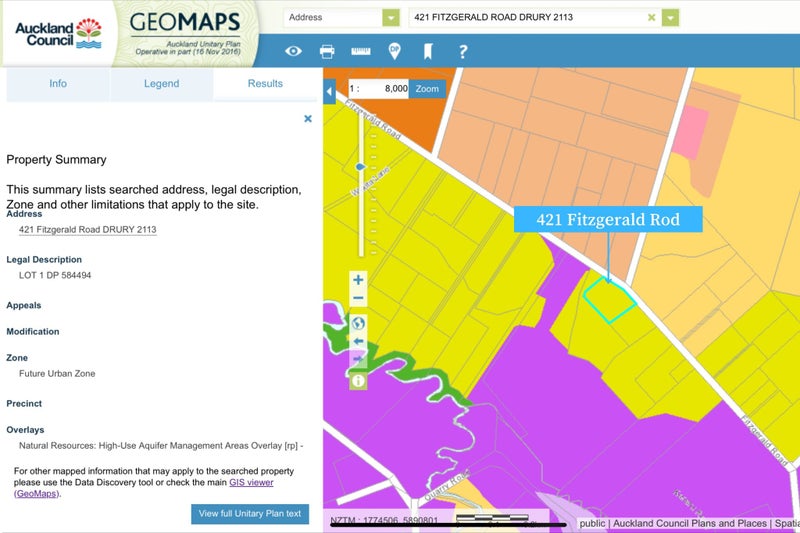Select the ruler measure tool

[x=360, y=51]
